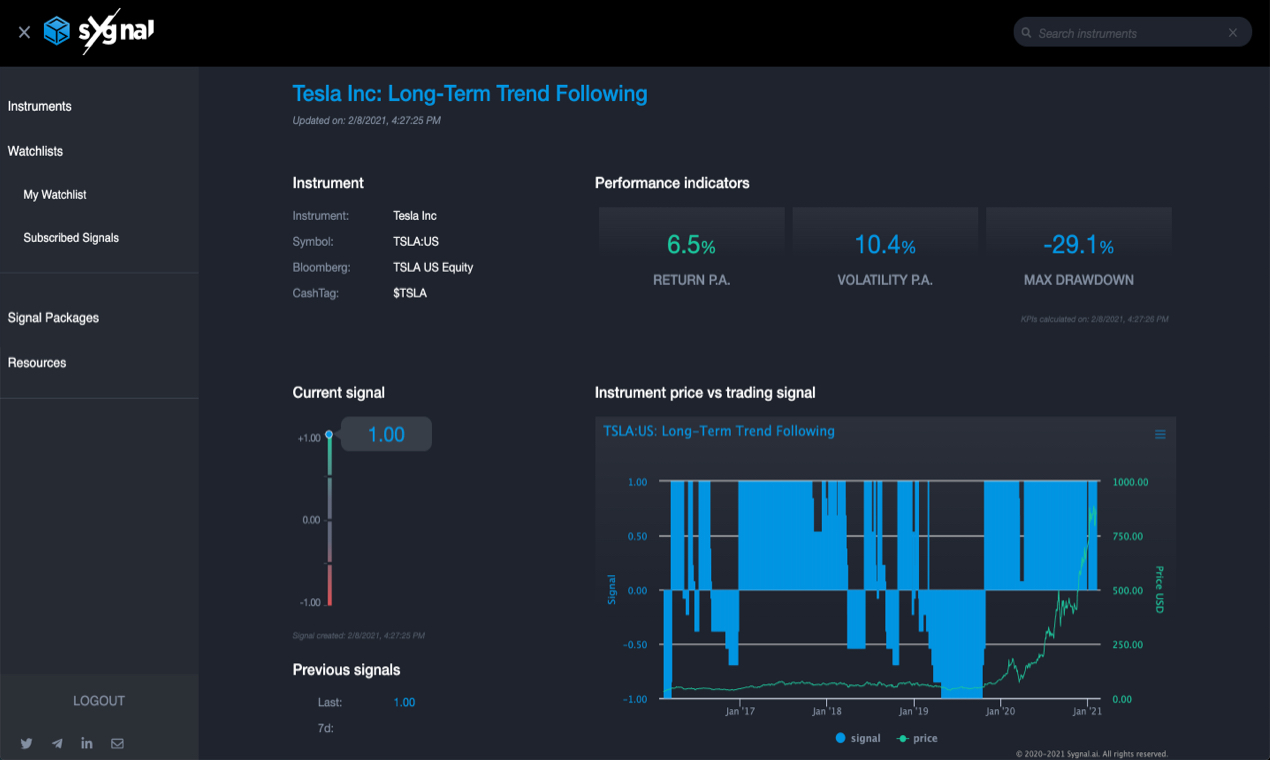This screenshot has height=760, width=1270.
Task: Click the current signal slider handle
Action: pos(329,435)
